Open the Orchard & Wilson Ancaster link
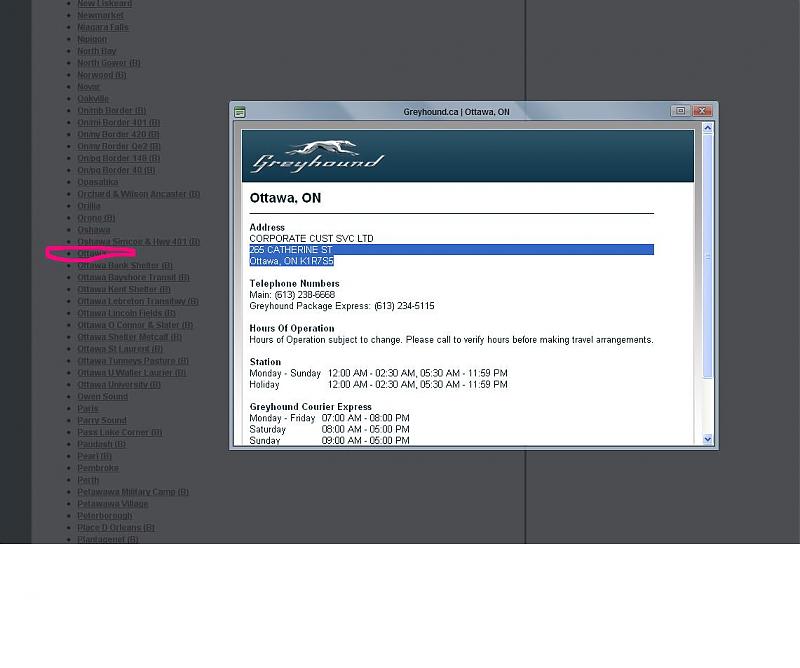 click(138, 194)
